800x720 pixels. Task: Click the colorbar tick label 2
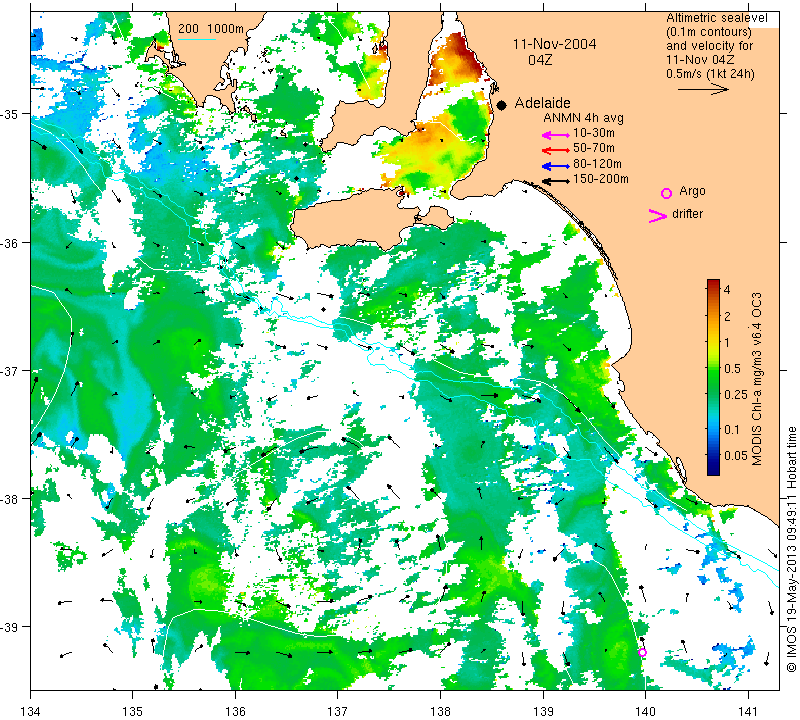coord(727,317)
